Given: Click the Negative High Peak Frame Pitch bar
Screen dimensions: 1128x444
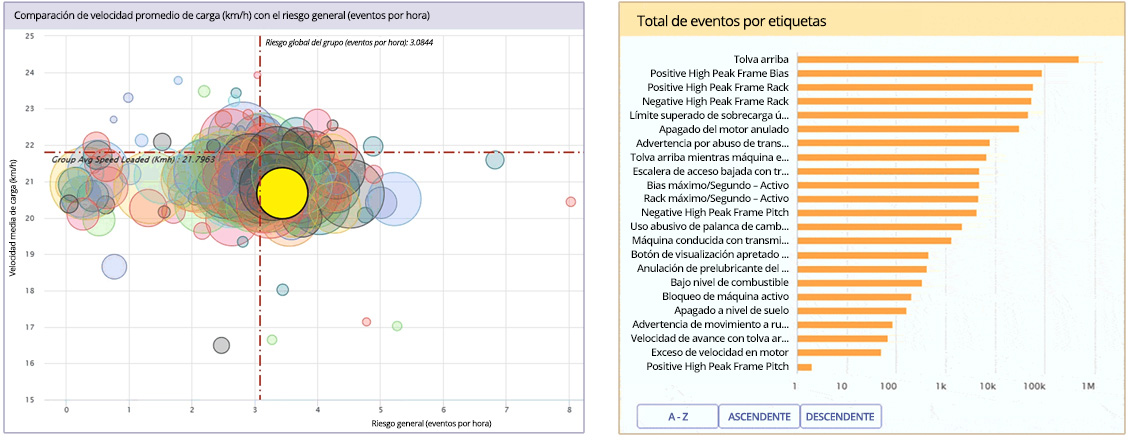Looking at the screenshot, I should 887,212.
